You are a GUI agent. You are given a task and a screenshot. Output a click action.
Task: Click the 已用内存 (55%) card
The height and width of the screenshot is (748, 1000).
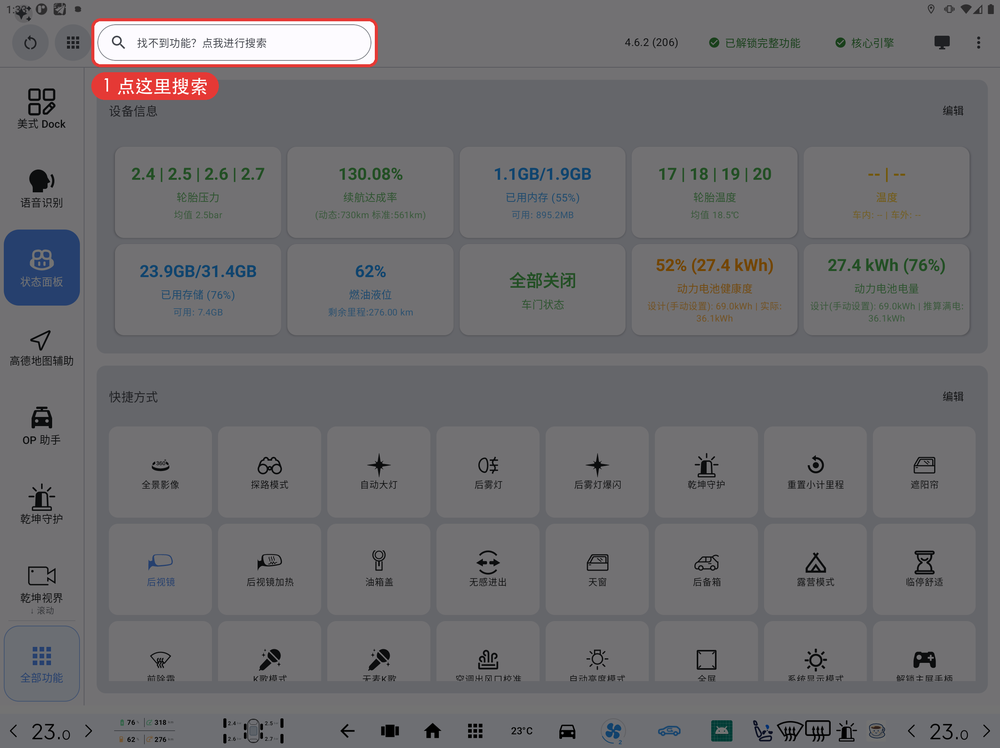click(542, 193)
